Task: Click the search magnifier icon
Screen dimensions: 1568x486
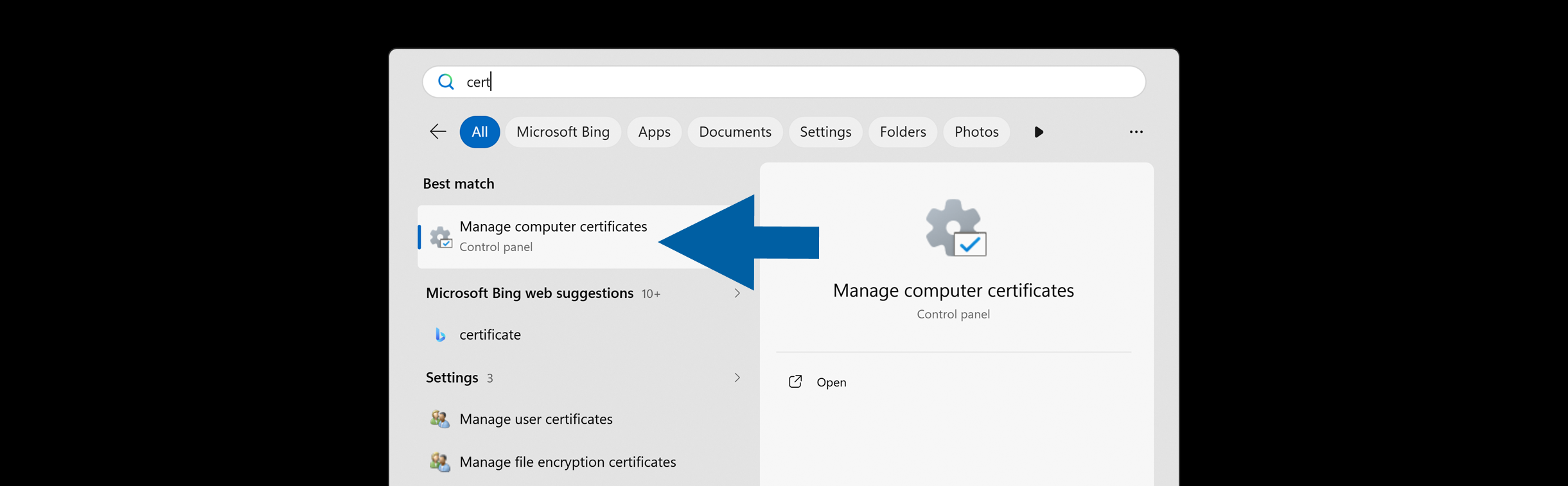Action: [x=446, y=82]
